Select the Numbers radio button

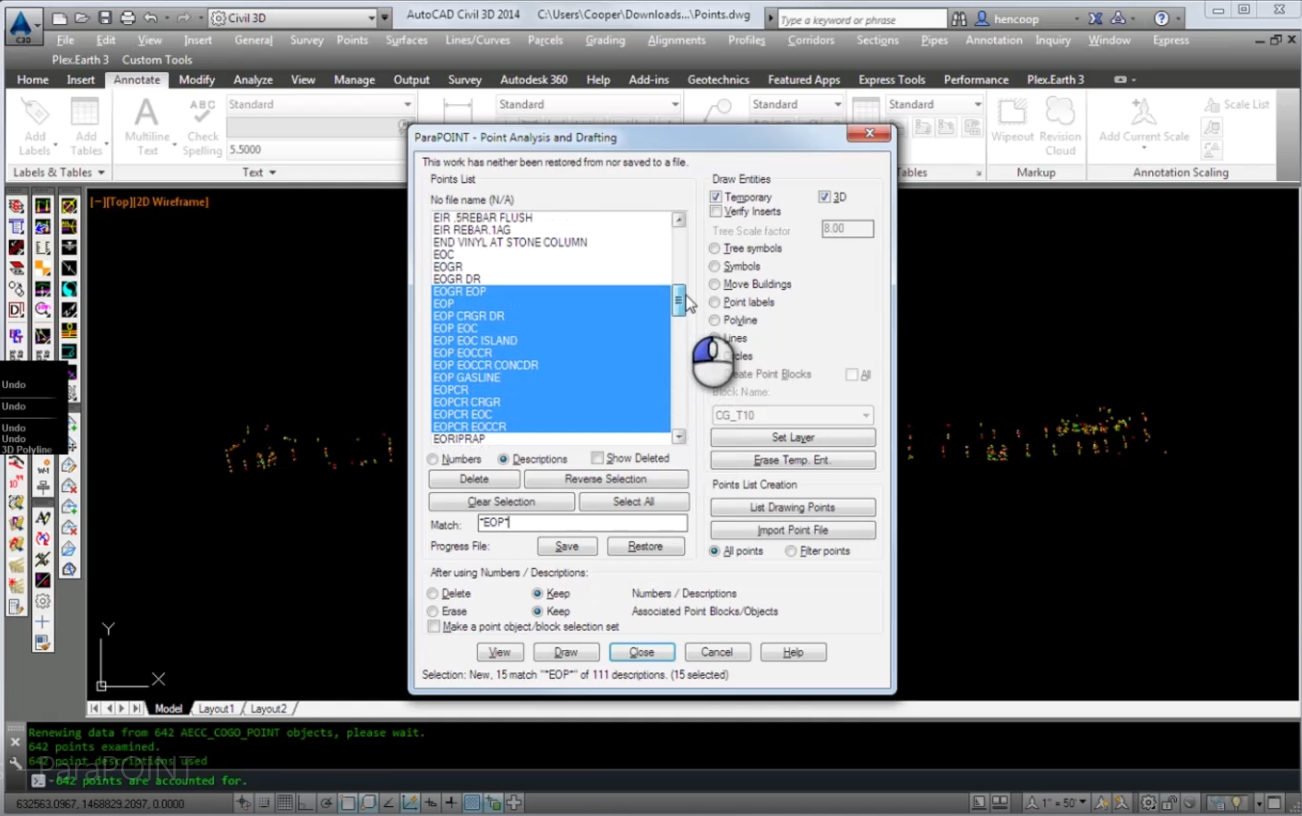pyautogui.click(x=433, y=459)
